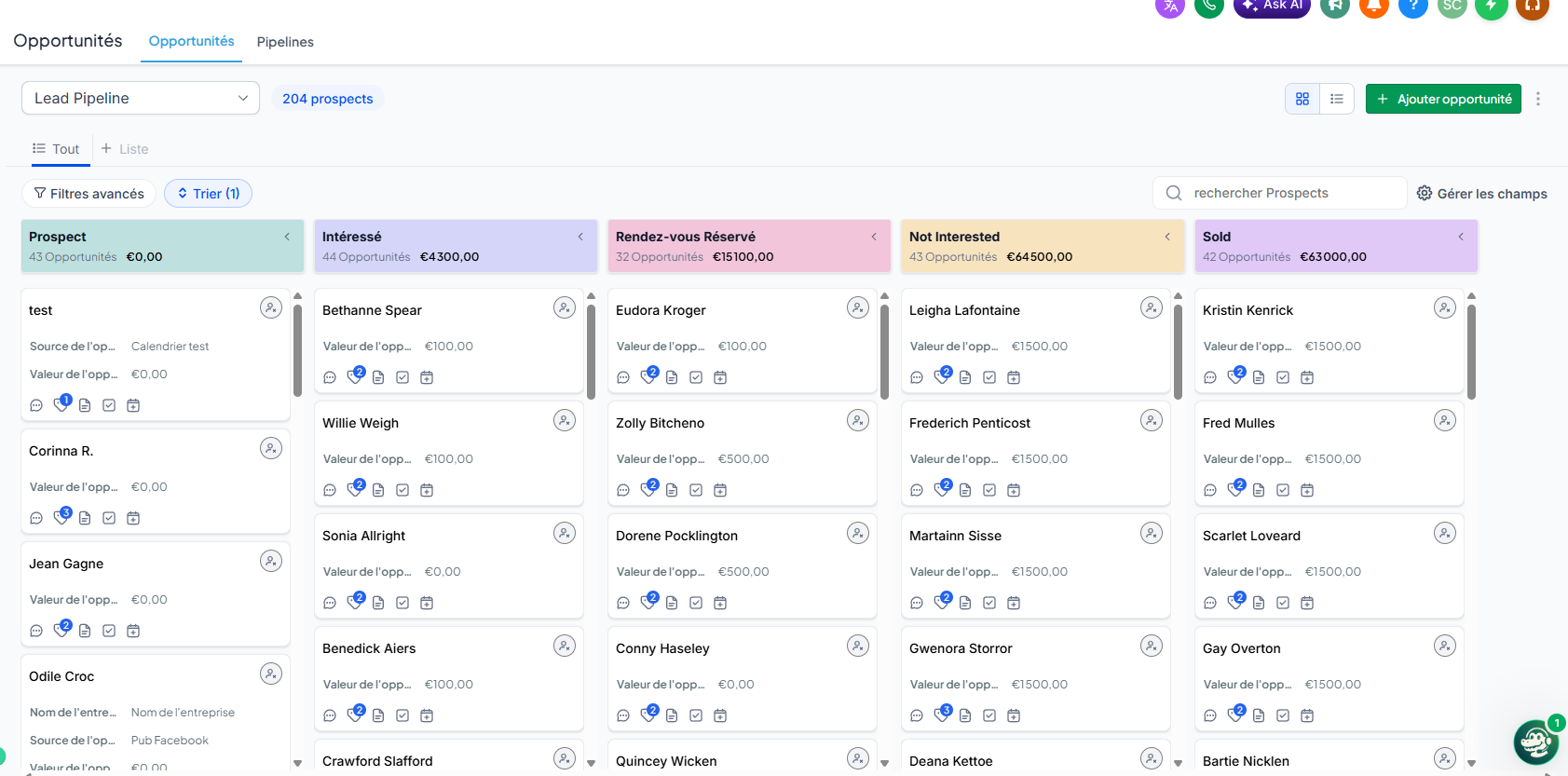Image resolution: width=1568 pixels, height=776 pixels.
Task: Open the SC account avatar
Action: (x=1452, y=6)
